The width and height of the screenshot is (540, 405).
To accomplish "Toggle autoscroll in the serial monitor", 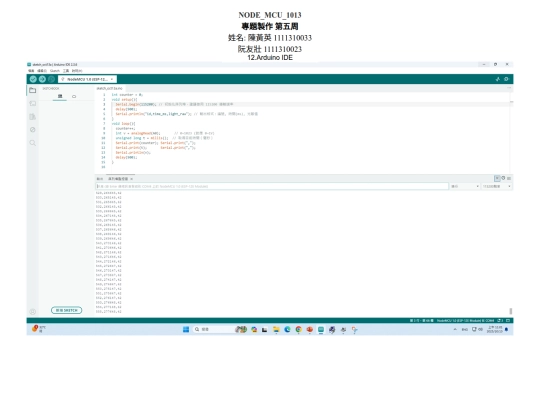I will click(497, 178).
